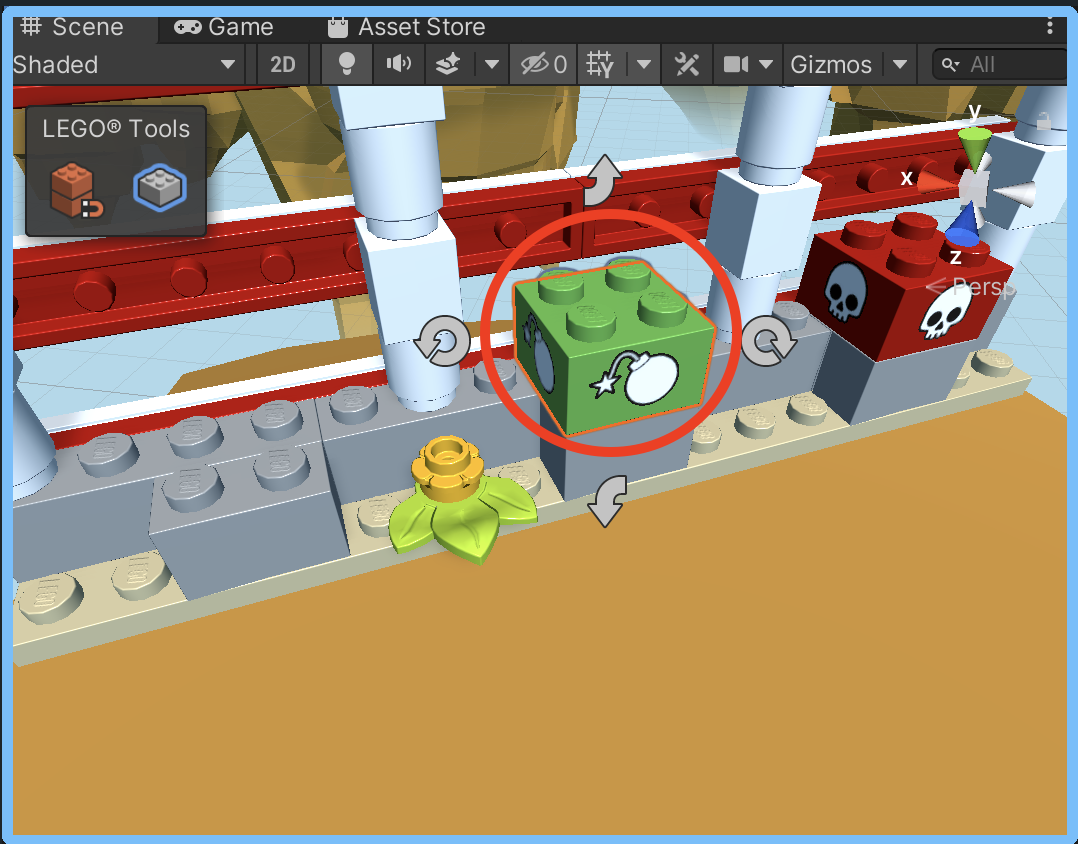The width and height of the screenshot is (1078, 844).
Task: Toggle 2D view mode
Action: click(x=283, y=65)
